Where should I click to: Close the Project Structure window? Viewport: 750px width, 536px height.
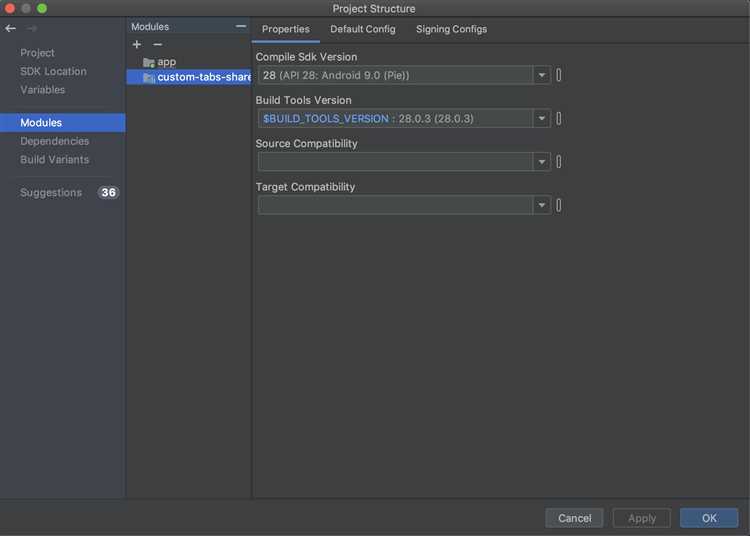(x=10, y=8)
